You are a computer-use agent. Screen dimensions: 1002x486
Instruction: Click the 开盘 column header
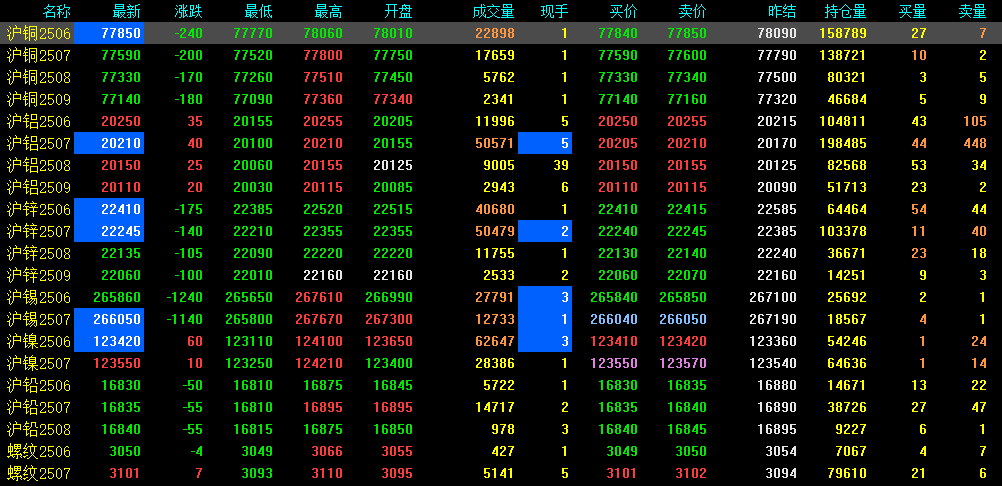tap(399, 11)
